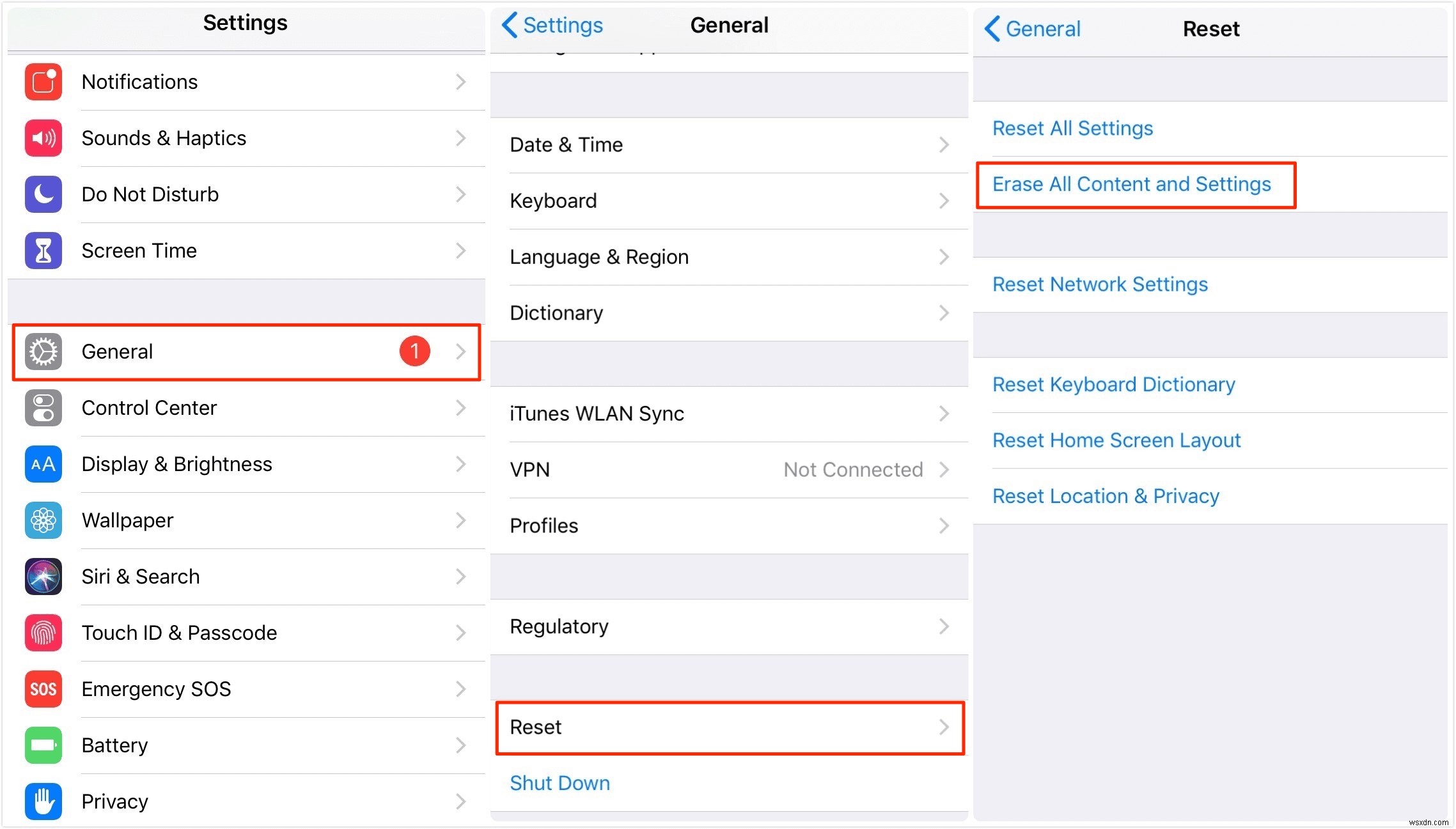This screenshot has height=829, width=1456.
Task: Open Touch ID & Passcode settings
Action: click(244, 631)
